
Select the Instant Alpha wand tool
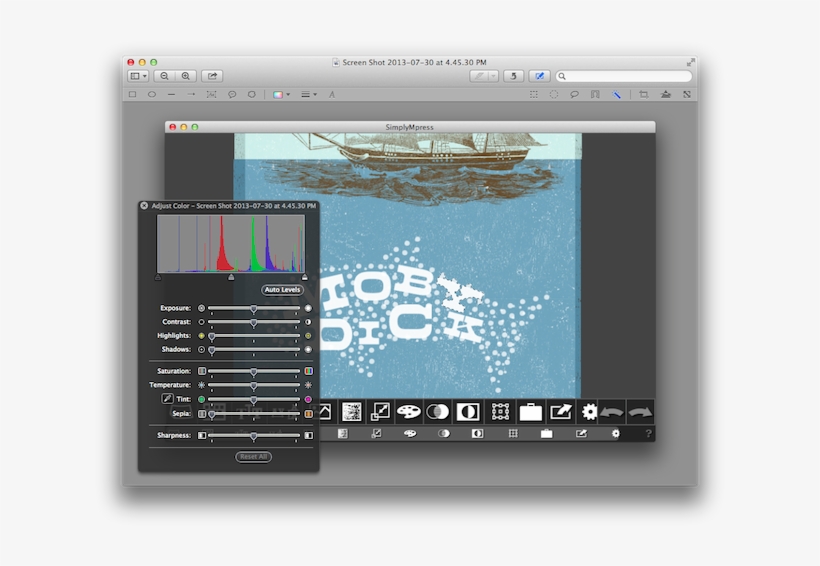point(617,95)
